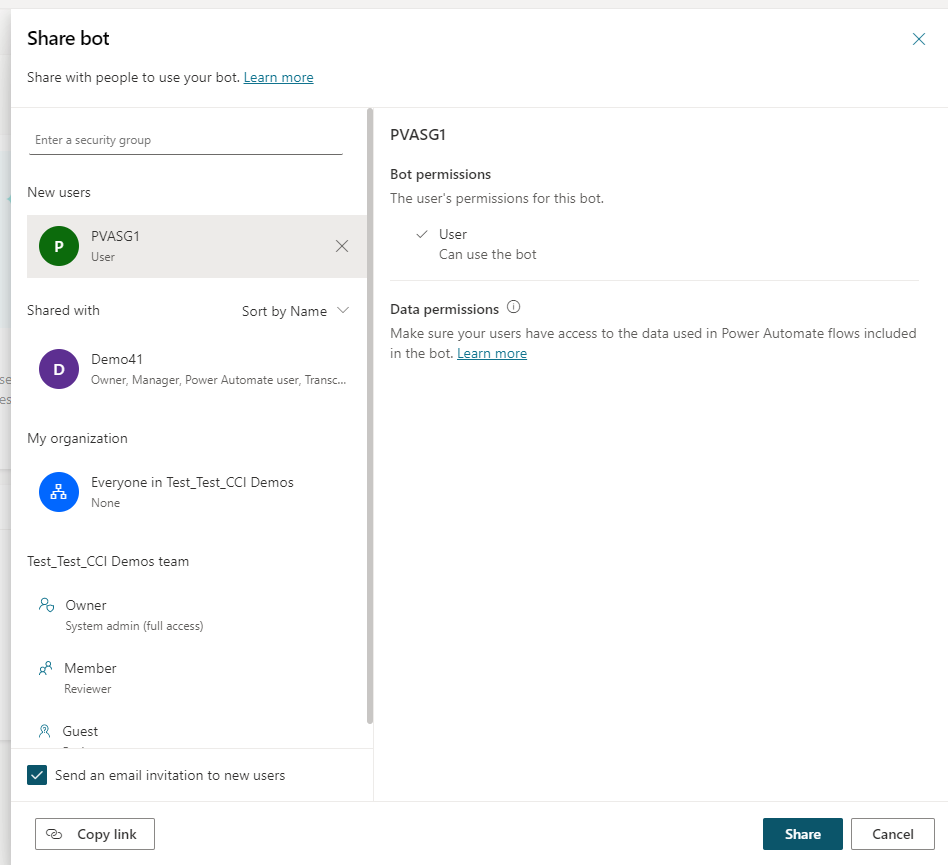Image resolution: width=948 pixels, height=865 pixels.
Task: Click the organization icon for Everyone in Test_Test_CCI Demos
Action: pyautogui.click(x=59, y=492)
